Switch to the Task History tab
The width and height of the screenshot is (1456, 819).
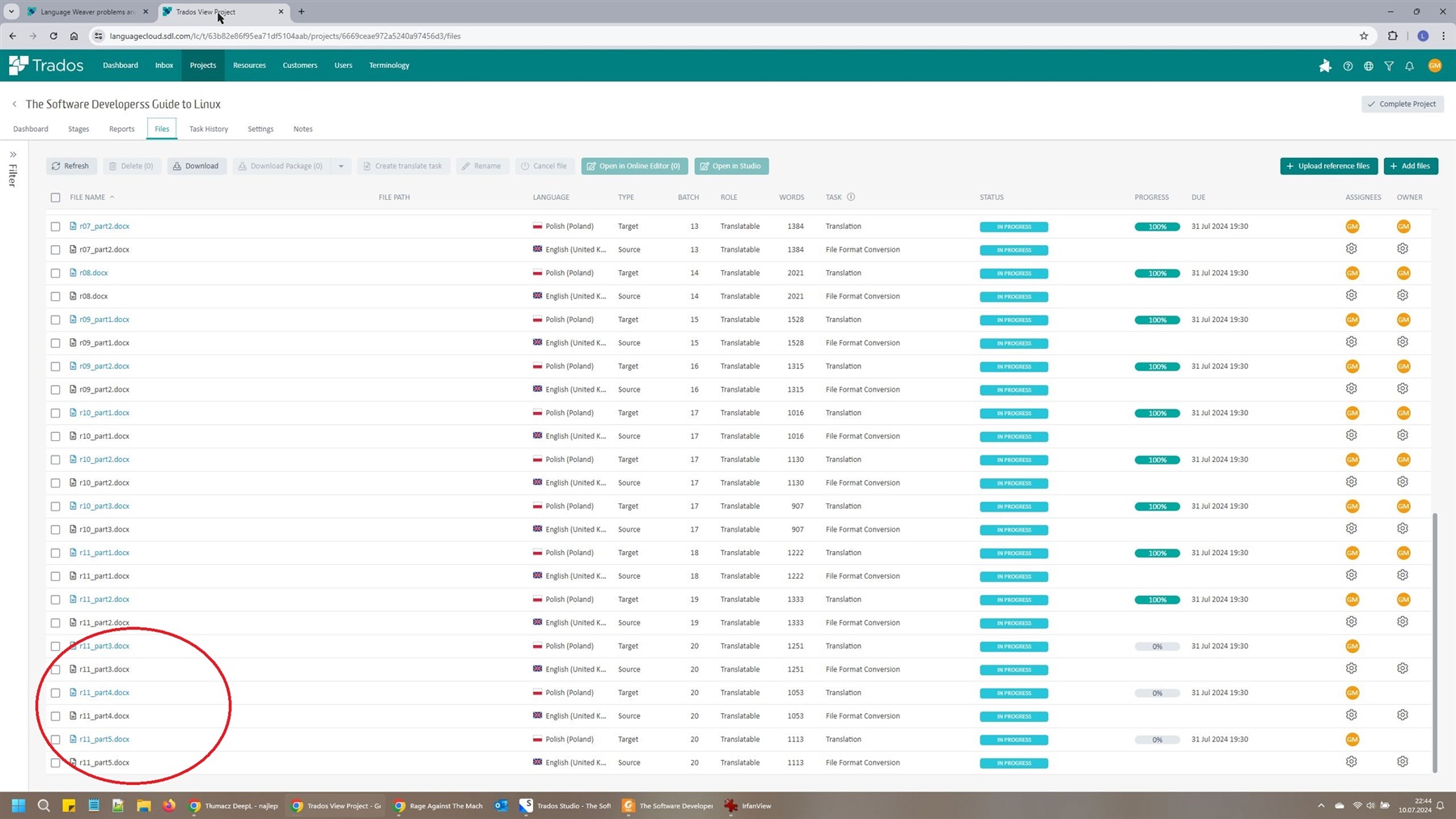tap(208, 129)
